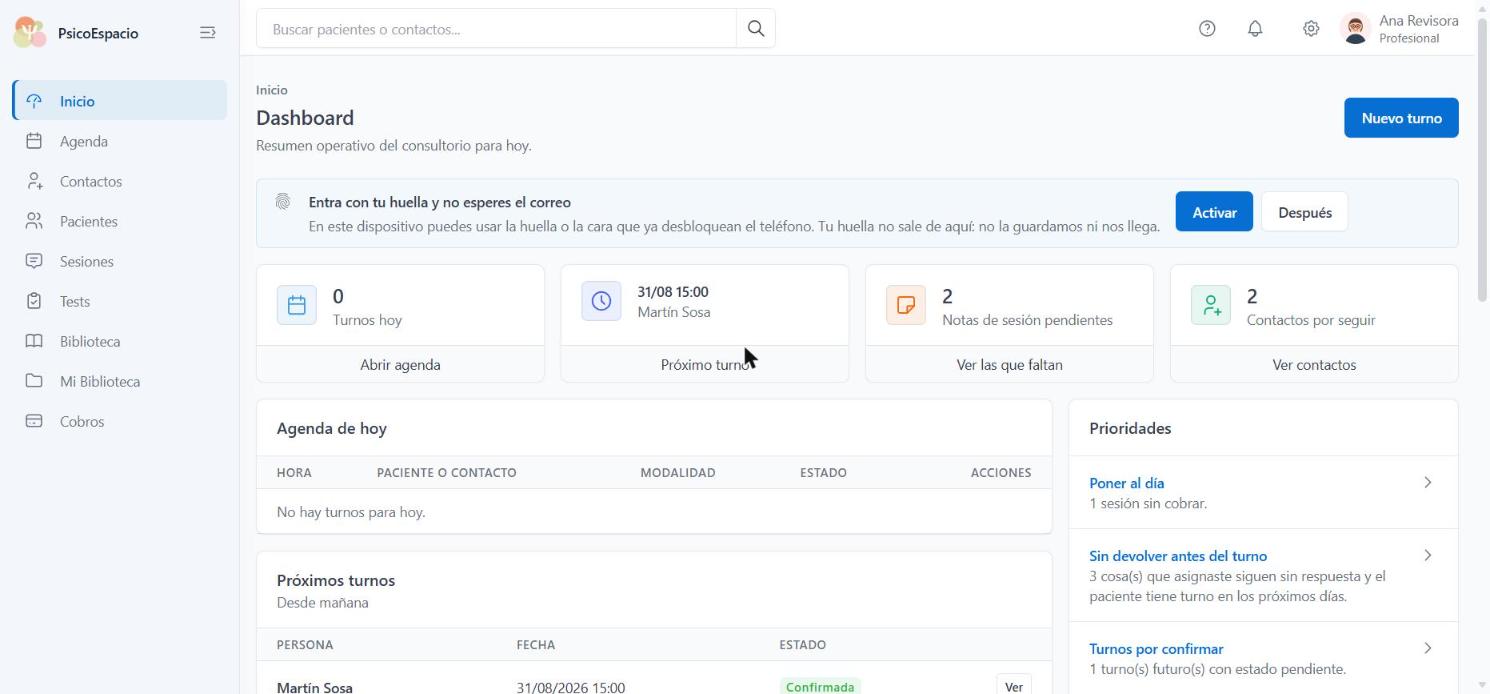Click the HORA column header
The height and width of the screenshot is (694, 1490).
294,472
